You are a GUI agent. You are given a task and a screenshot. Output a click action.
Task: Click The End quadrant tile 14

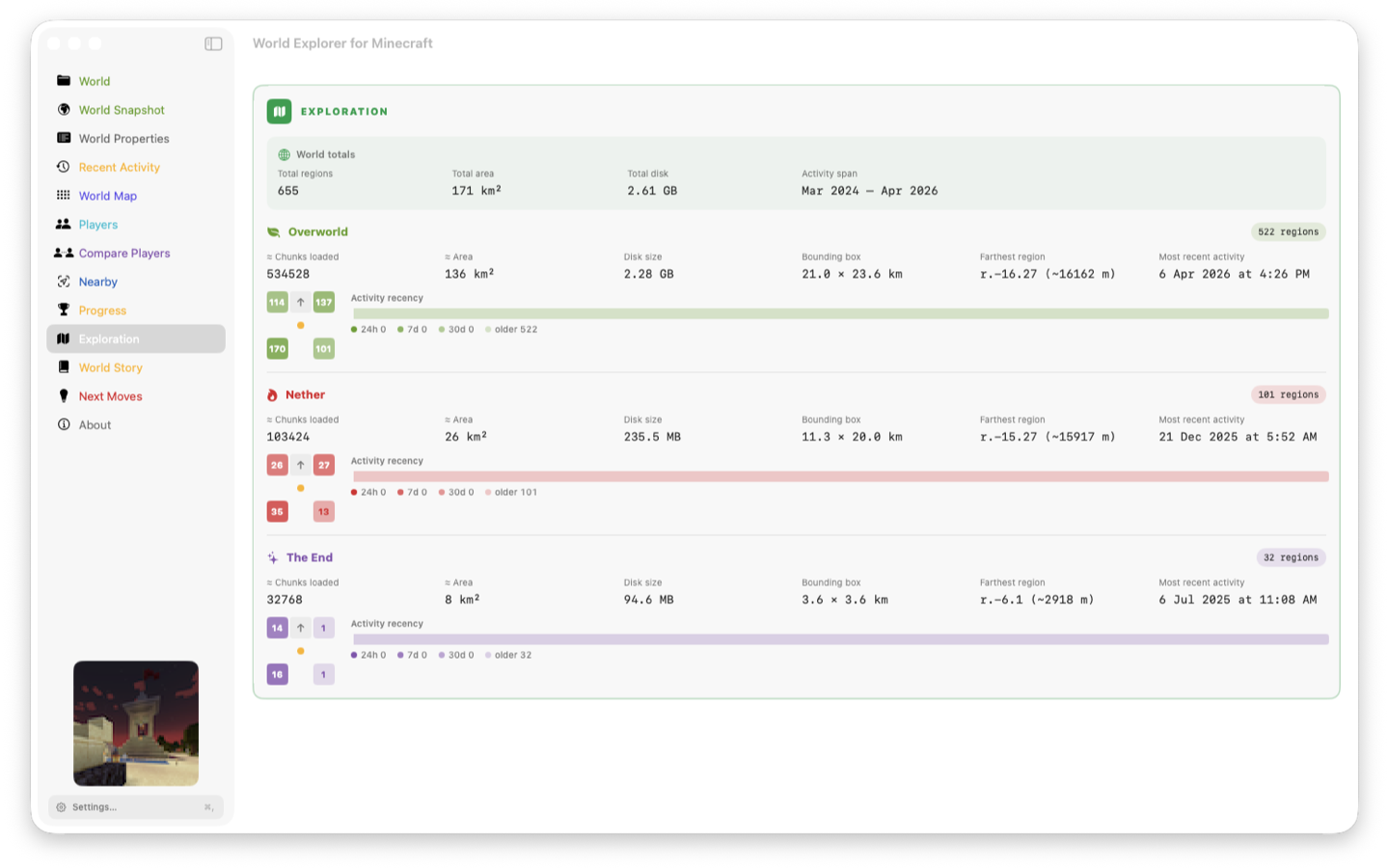pos(278,628)
